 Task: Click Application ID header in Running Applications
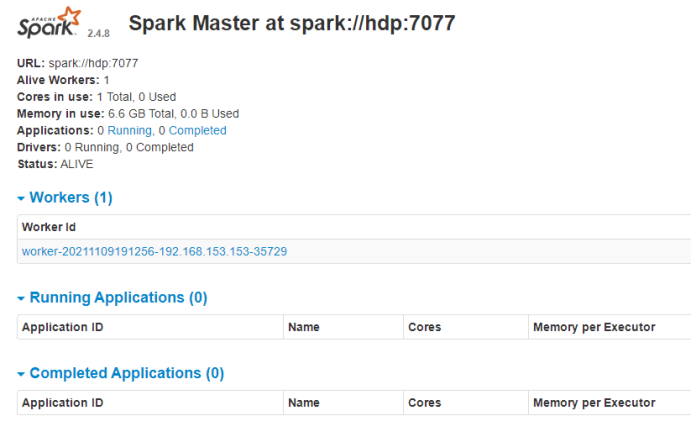[x=63, y=327]
